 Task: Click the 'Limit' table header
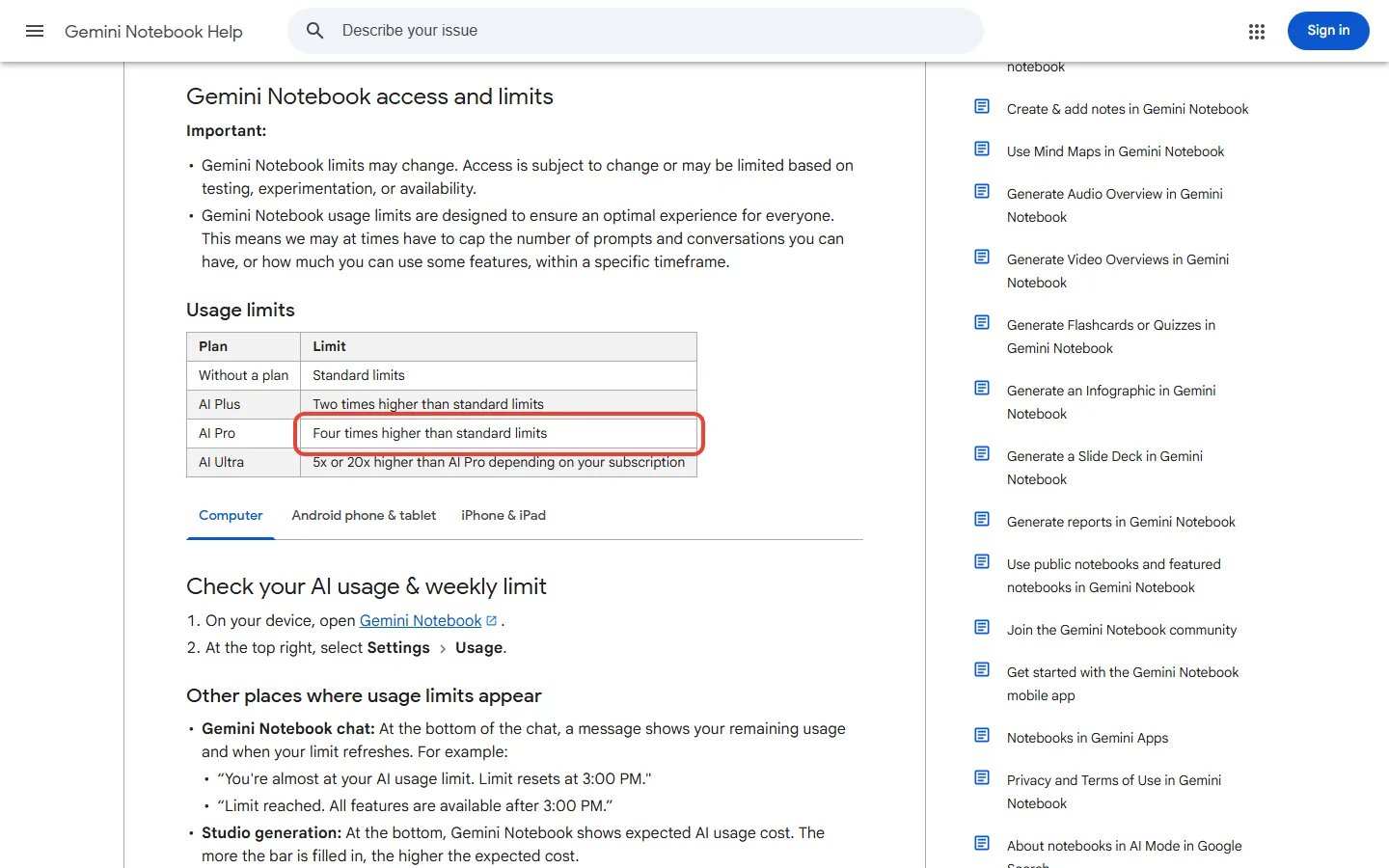coord(499,346)
